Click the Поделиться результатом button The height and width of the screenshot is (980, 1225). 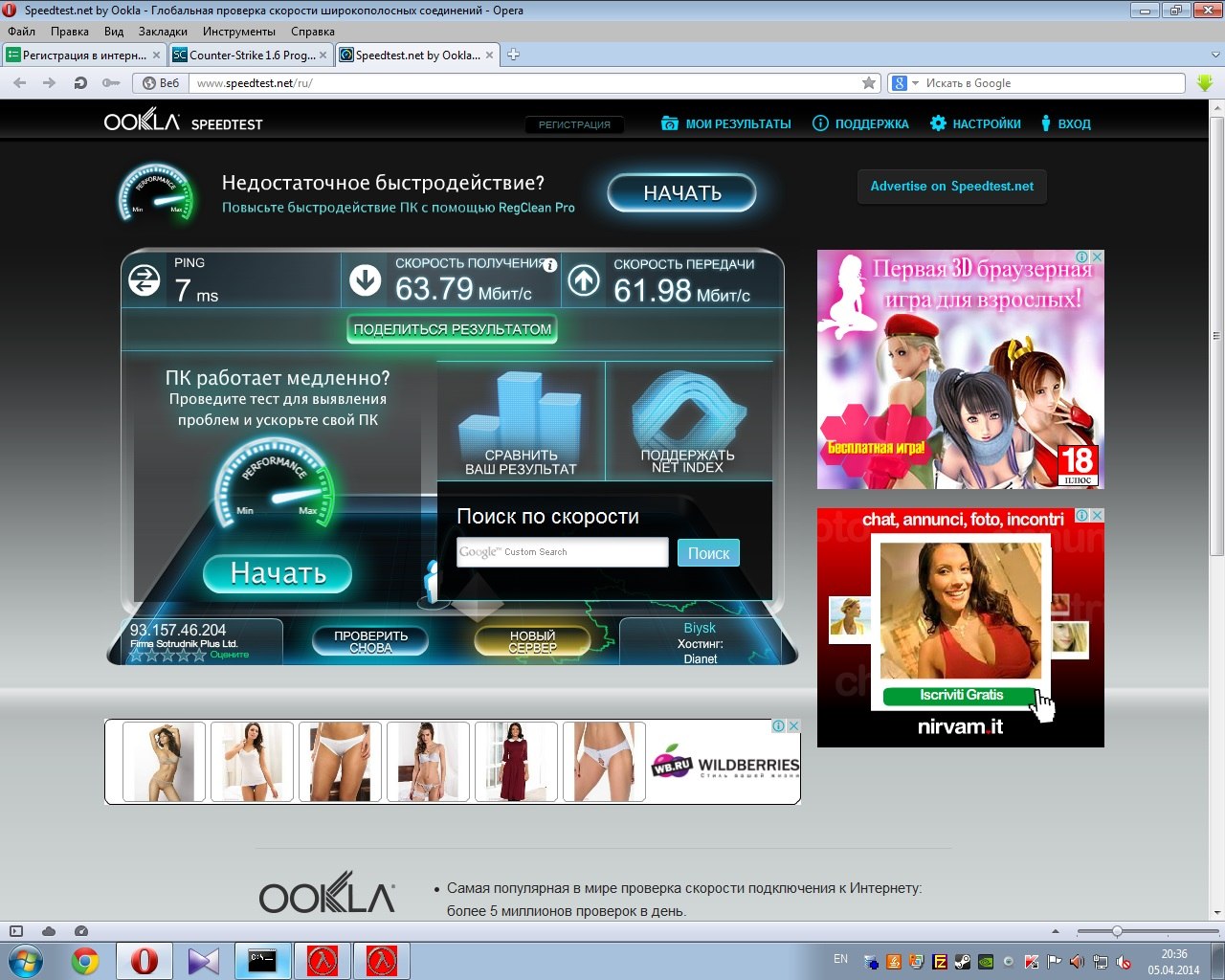(452, 329)
